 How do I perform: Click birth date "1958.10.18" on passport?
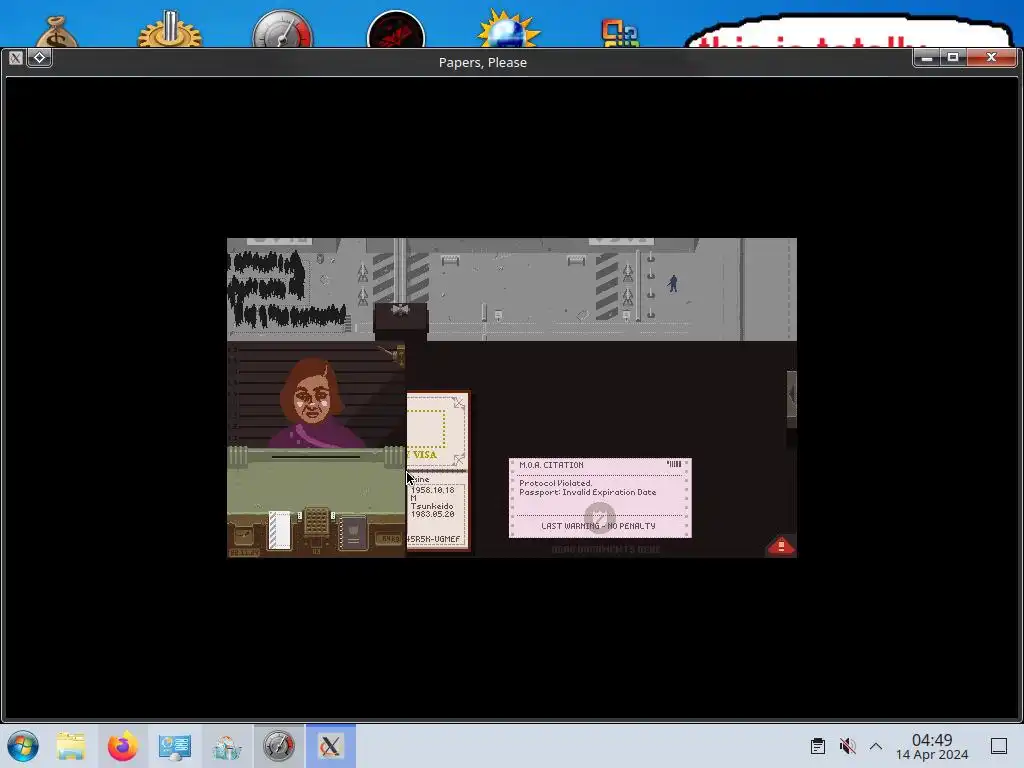432,490
